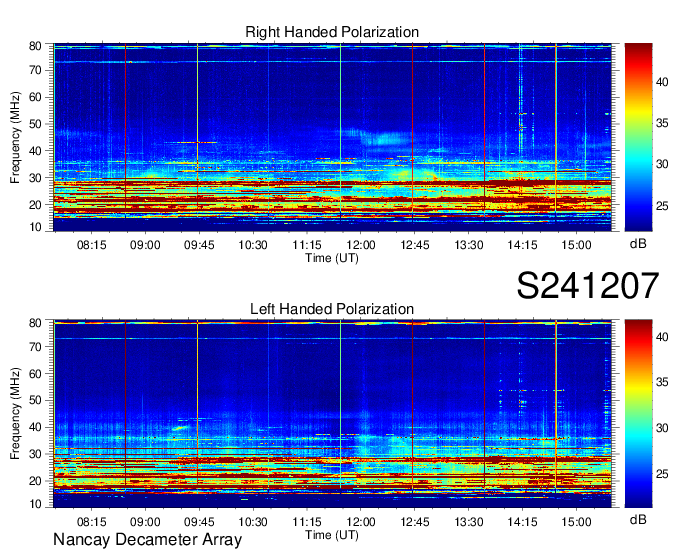
Task: Click the "Nancay Decameter Array" caption
Action: (x=147, y=539)
